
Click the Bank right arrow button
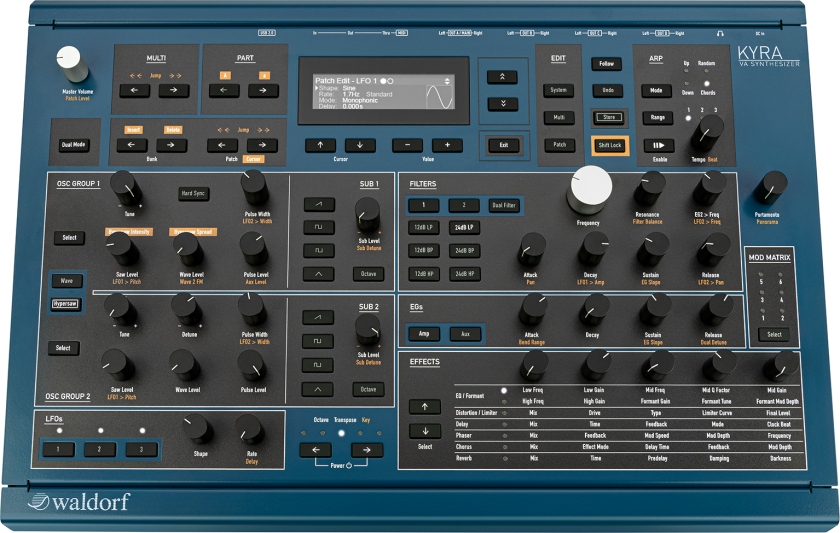coord(171,145)
